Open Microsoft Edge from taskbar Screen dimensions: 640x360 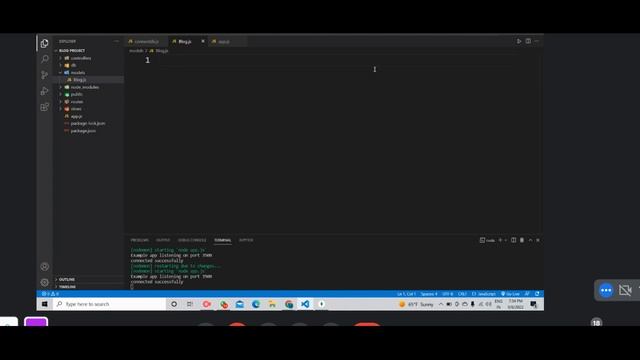coord(256,304)
